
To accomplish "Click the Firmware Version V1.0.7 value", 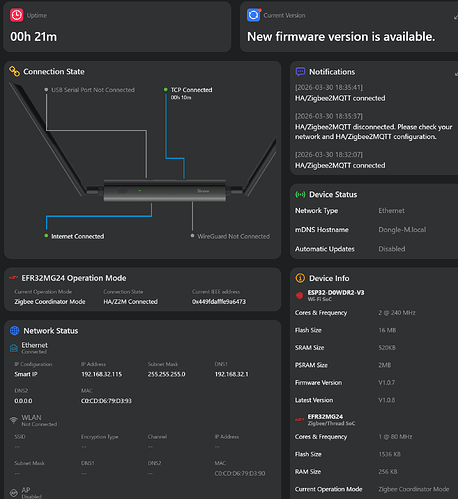I will pyautogui.click(x=386, y=382).
